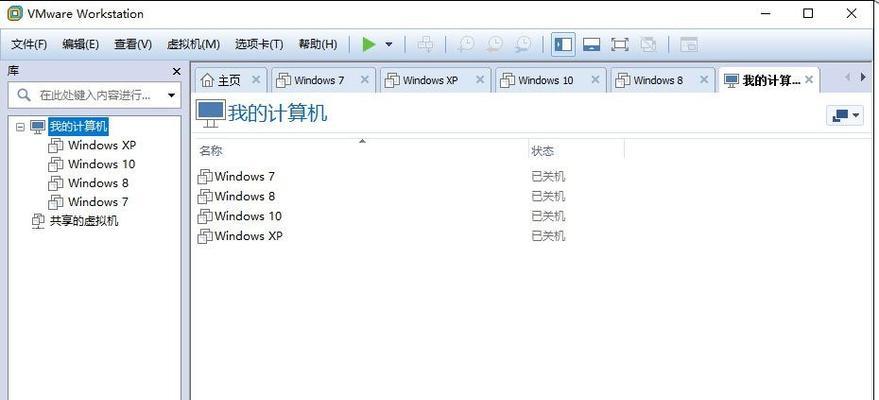The image size is (879, 400).
Task: Open the 帮助(H) menu
Action: pos(318,44)
